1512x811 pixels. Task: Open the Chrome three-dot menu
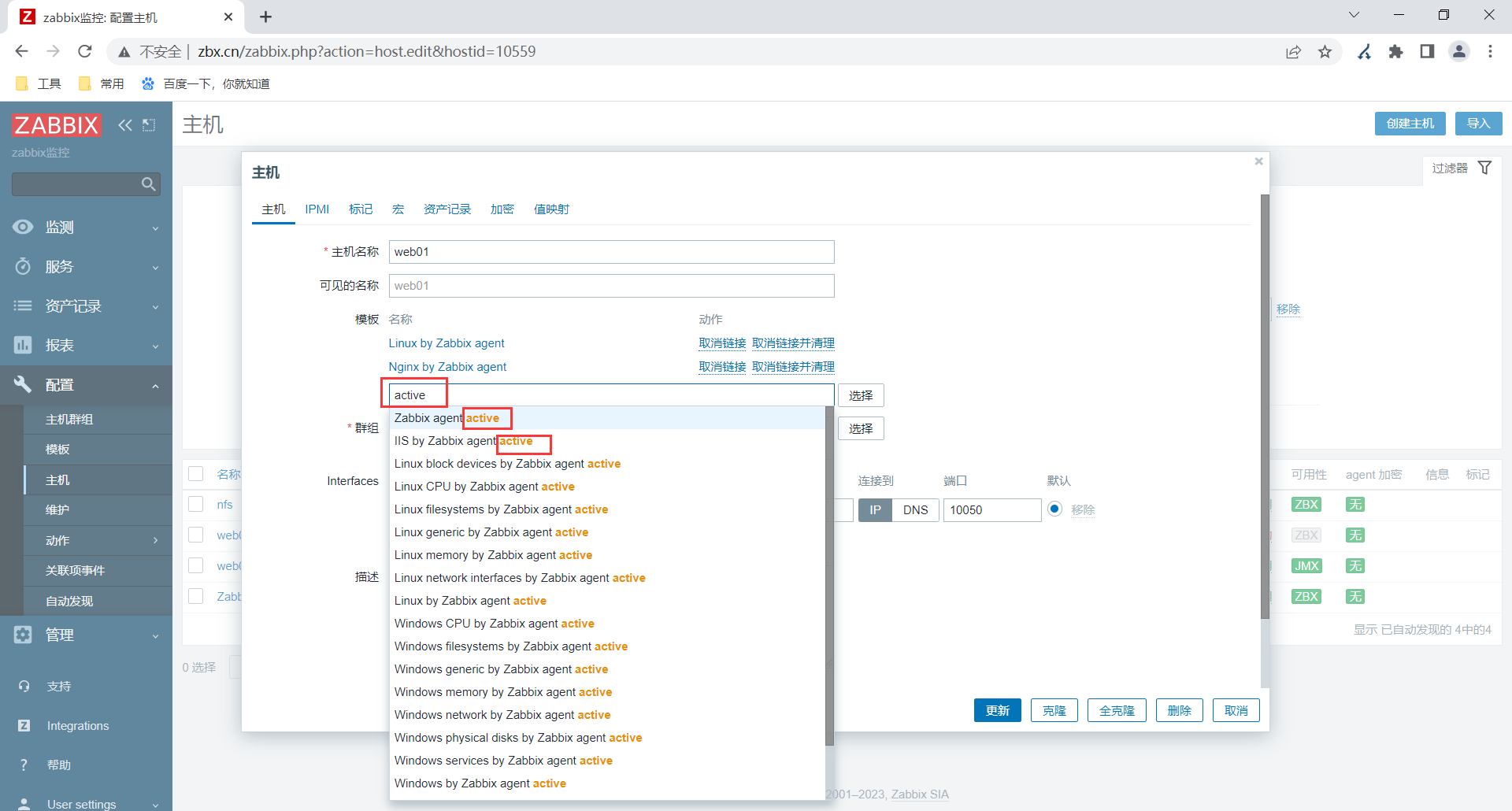[x=1490, y=51]
